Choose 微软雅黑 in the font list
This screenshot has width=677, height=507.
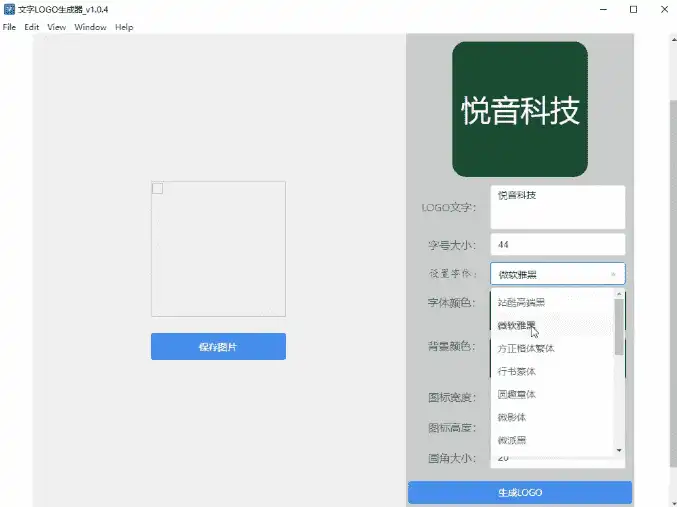click(x=552, y=325)
